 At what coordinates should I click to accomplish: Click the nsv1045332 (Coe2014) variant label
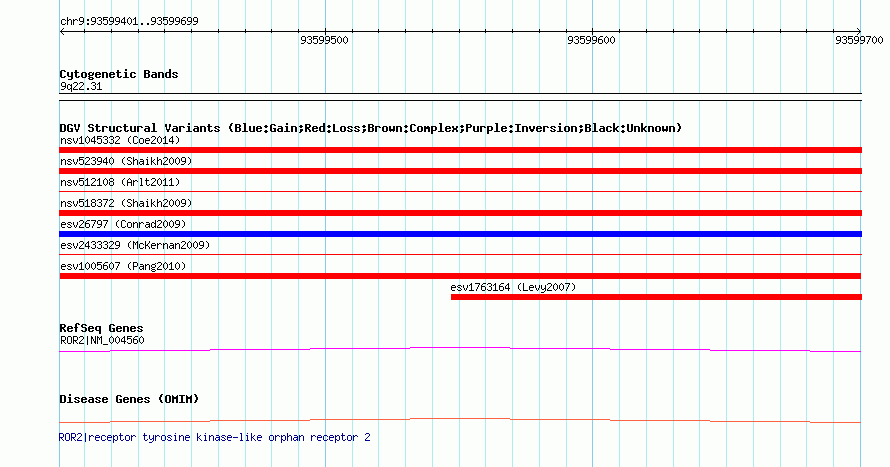120,140
